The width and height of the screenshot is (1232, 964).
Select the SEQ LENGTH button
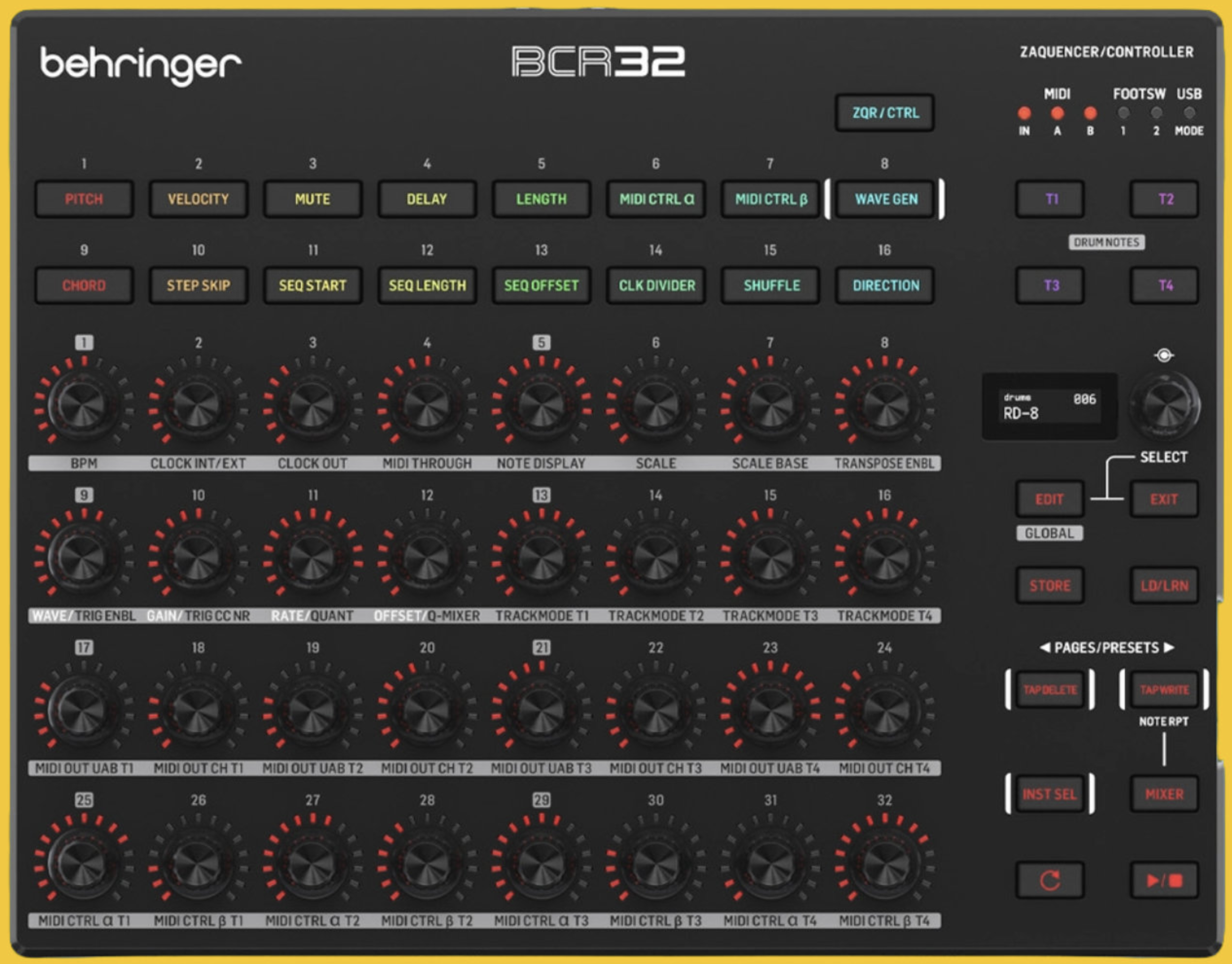coord(427,286)
